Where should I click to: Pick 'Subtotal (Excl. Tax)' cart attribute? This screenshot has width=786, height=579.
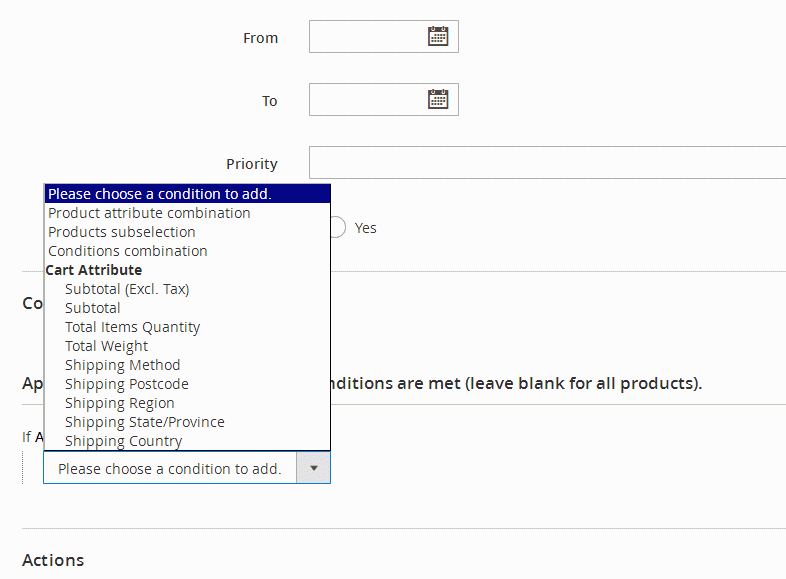127,289
